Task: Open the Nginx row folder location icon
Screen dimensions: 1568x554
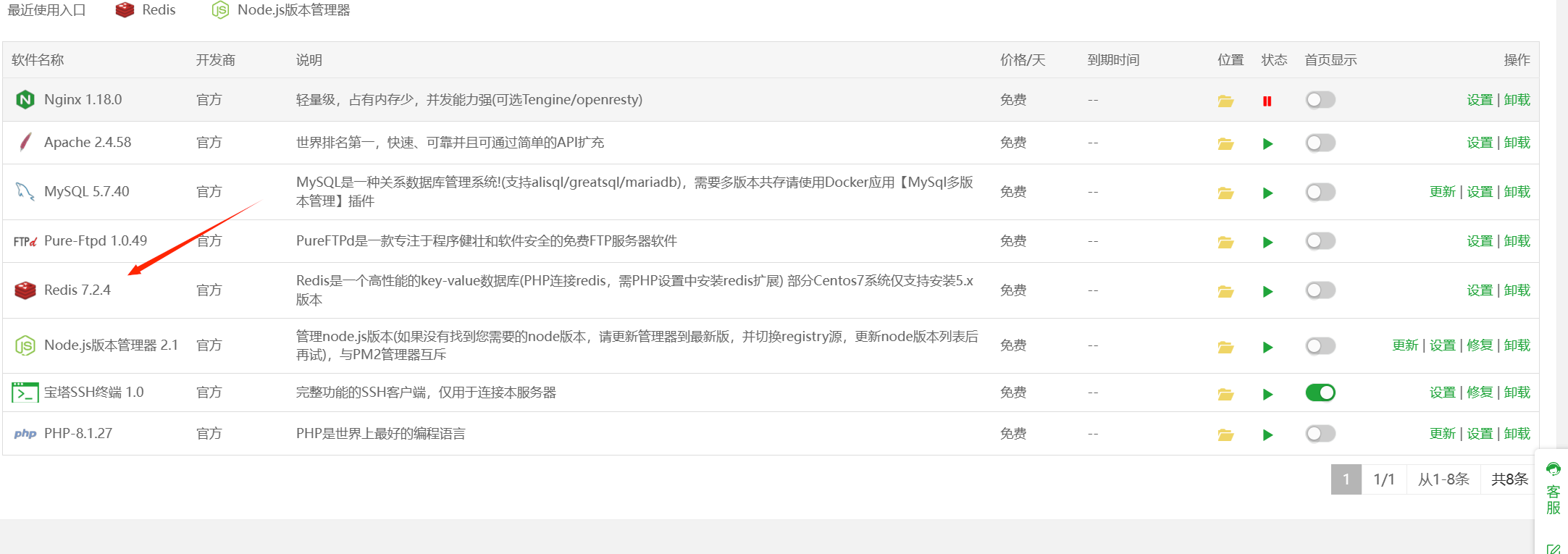Action: [x=1225, y=101]
